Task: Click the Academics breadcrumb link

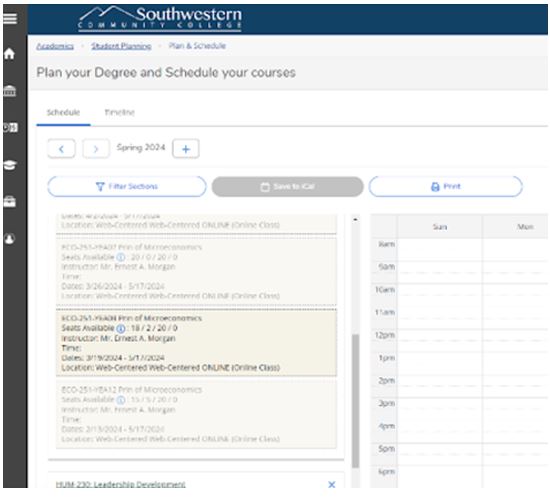Action: (55, 46)
